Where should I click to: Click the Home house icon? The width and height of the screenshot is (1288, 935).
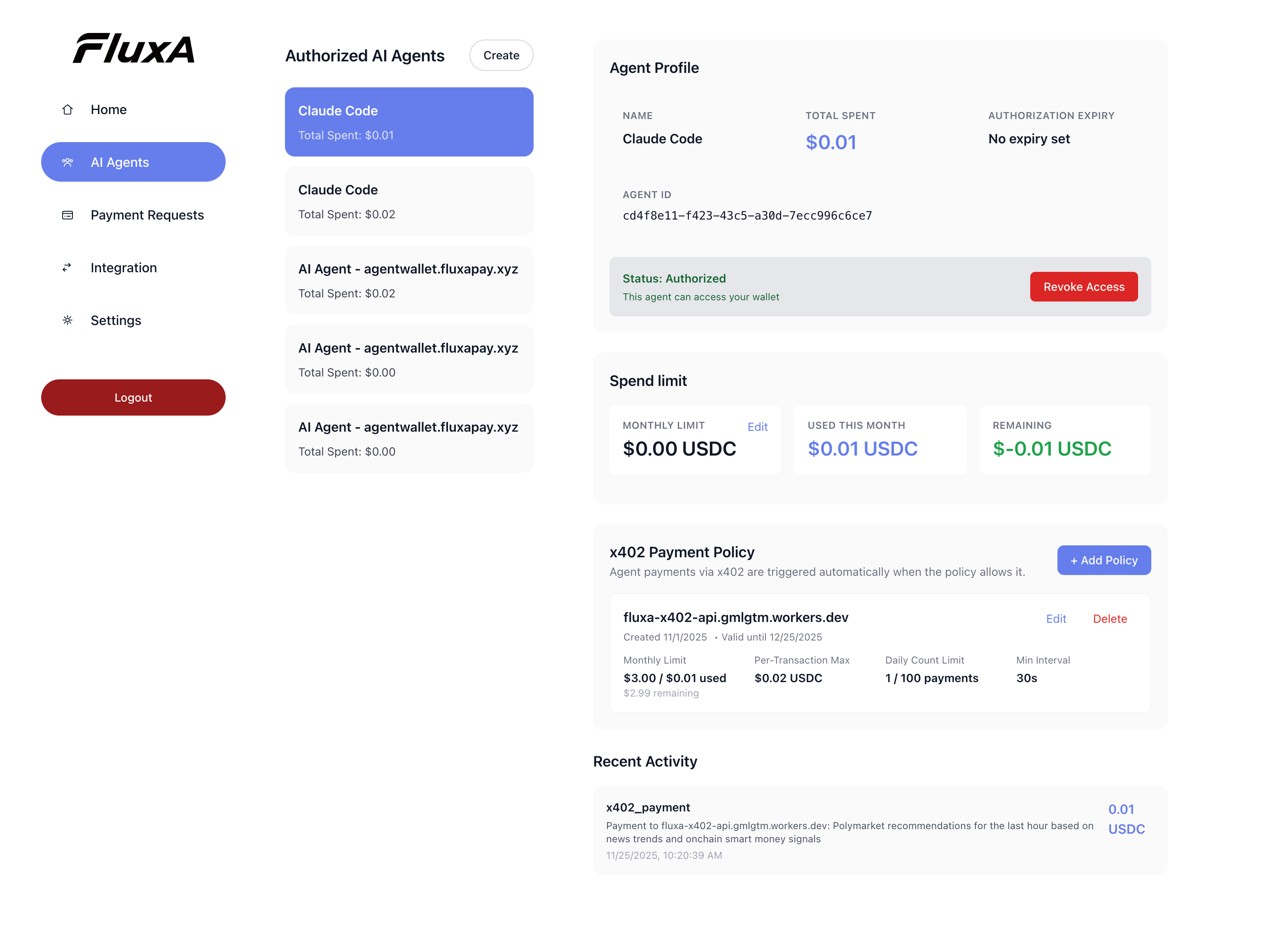(x=68, y=110)
